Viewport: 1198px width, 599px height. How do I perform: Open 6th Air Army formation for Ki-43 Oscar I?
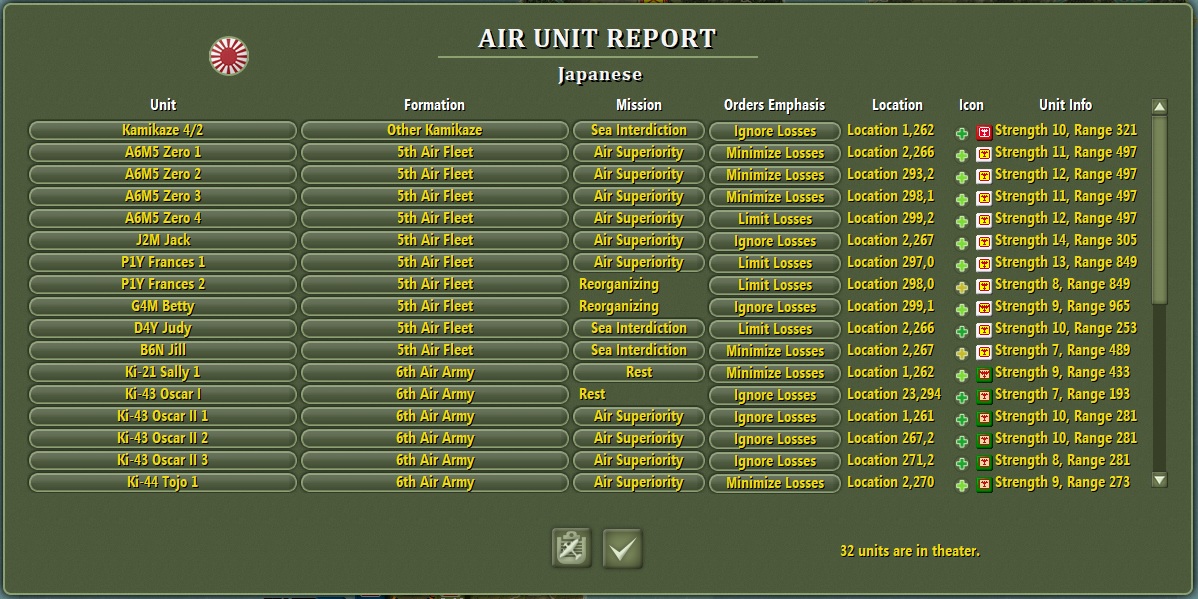pyautogui.click(x=434, y=394)
